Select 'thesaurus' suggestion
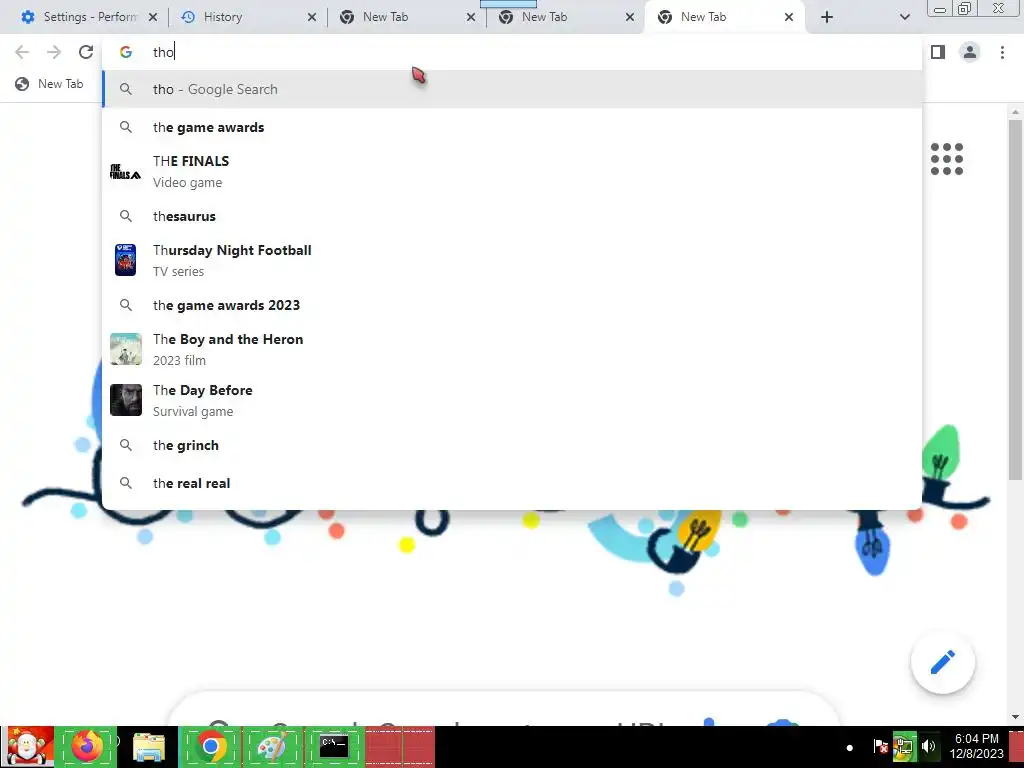The image size is (1024, 768). [512, 216]
